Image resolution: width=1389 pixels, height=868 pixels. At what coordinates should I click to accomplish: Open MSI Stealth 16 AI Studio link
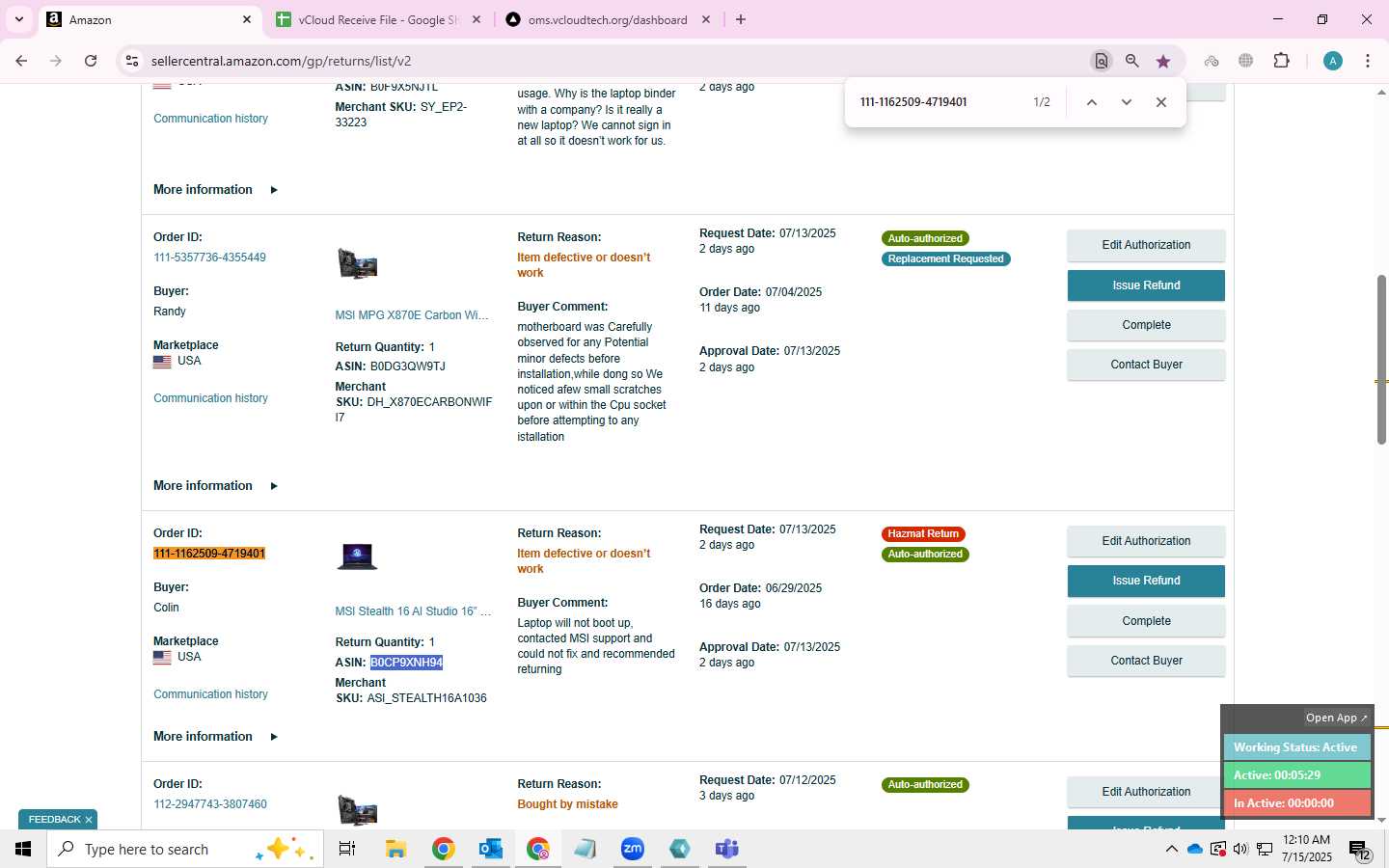(413, 611)
